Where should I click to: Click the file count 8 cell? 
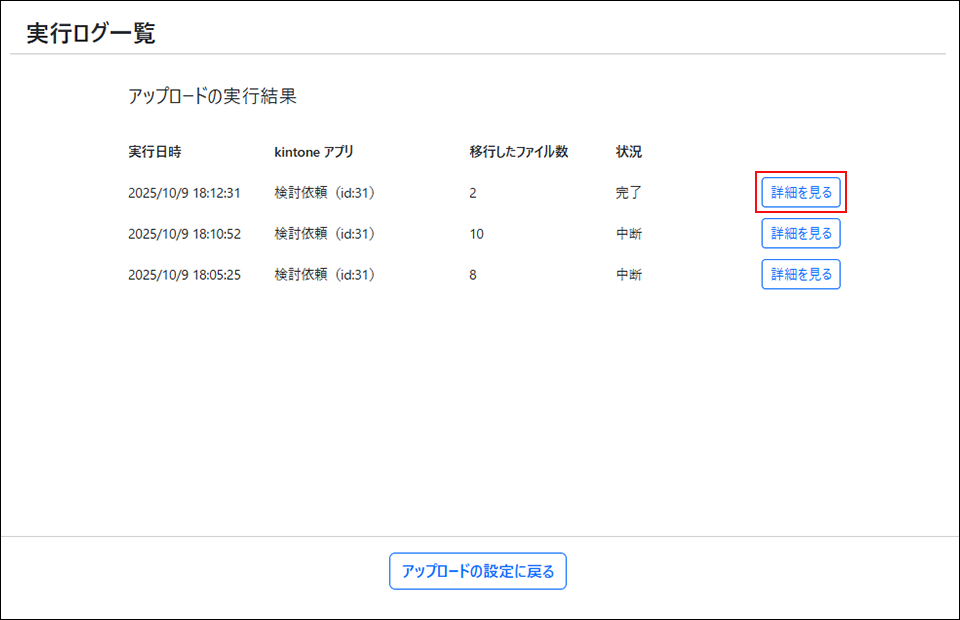pos(473,274)
